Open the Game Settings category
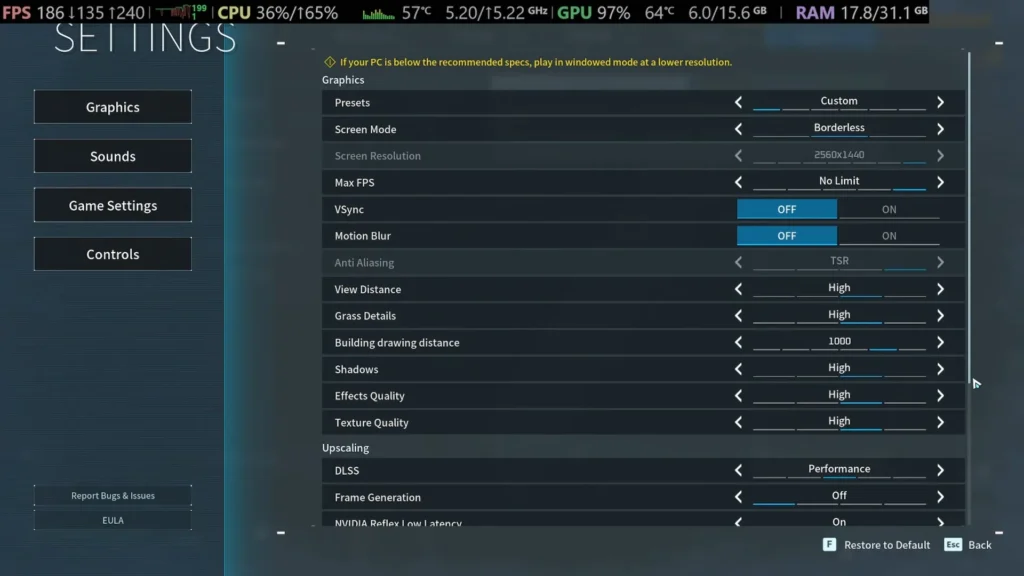Image resolution: width=1024 pixels, height=576 pixels. pyautogui.click(x=112, y=205)
